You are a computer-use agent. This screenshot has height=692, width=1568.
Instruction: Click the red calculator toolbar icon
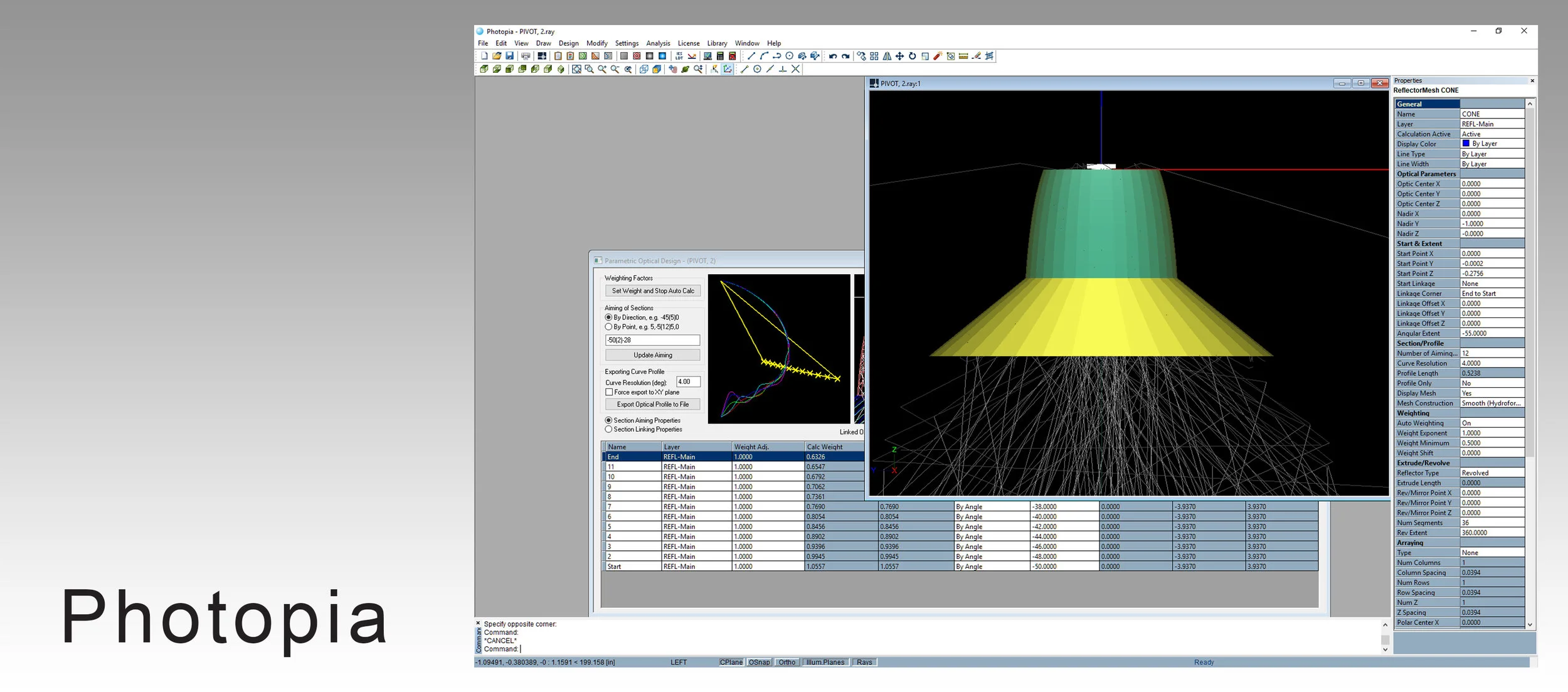coord(733,56)
